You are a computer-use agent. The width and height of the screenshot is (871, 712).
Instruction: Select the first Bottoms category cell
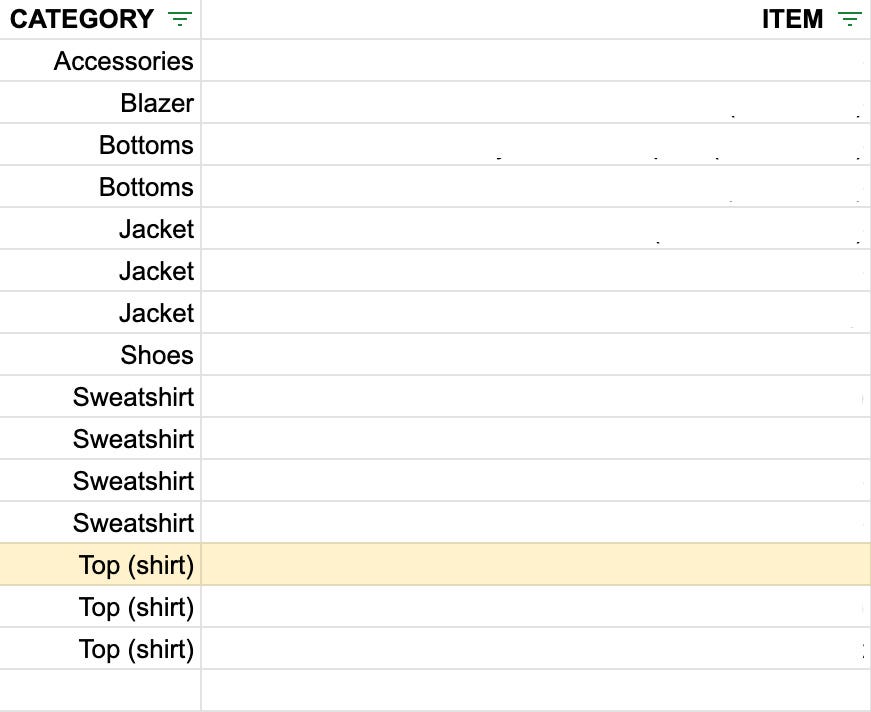click(100, 144)
